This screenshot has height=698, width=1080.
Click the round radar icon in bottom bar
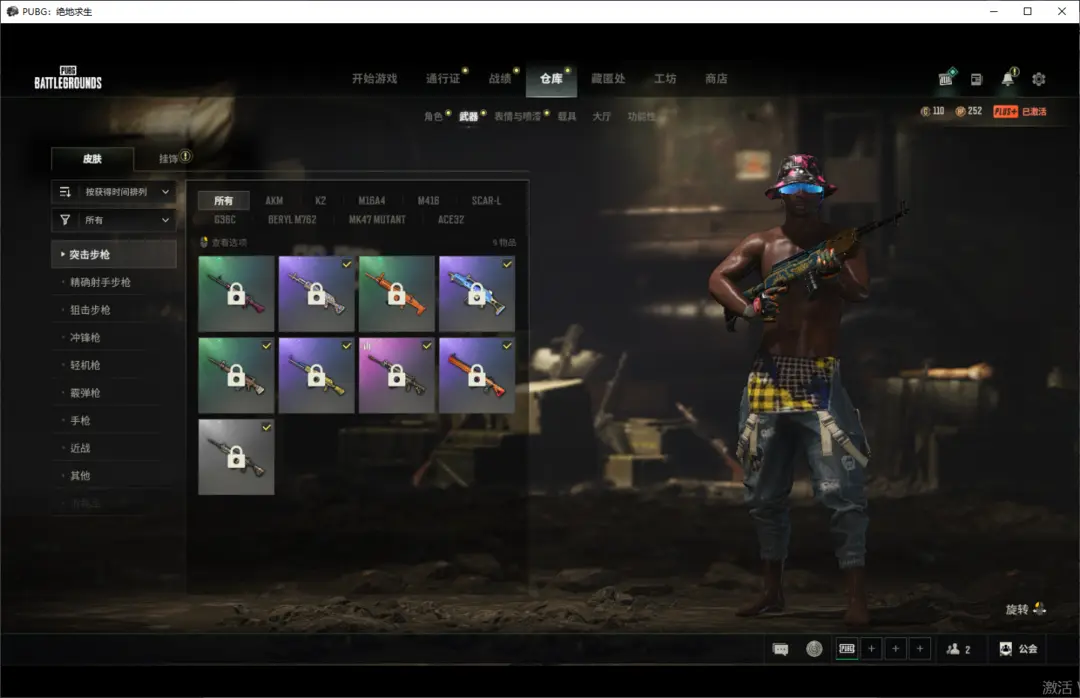(x=814, y=649)
